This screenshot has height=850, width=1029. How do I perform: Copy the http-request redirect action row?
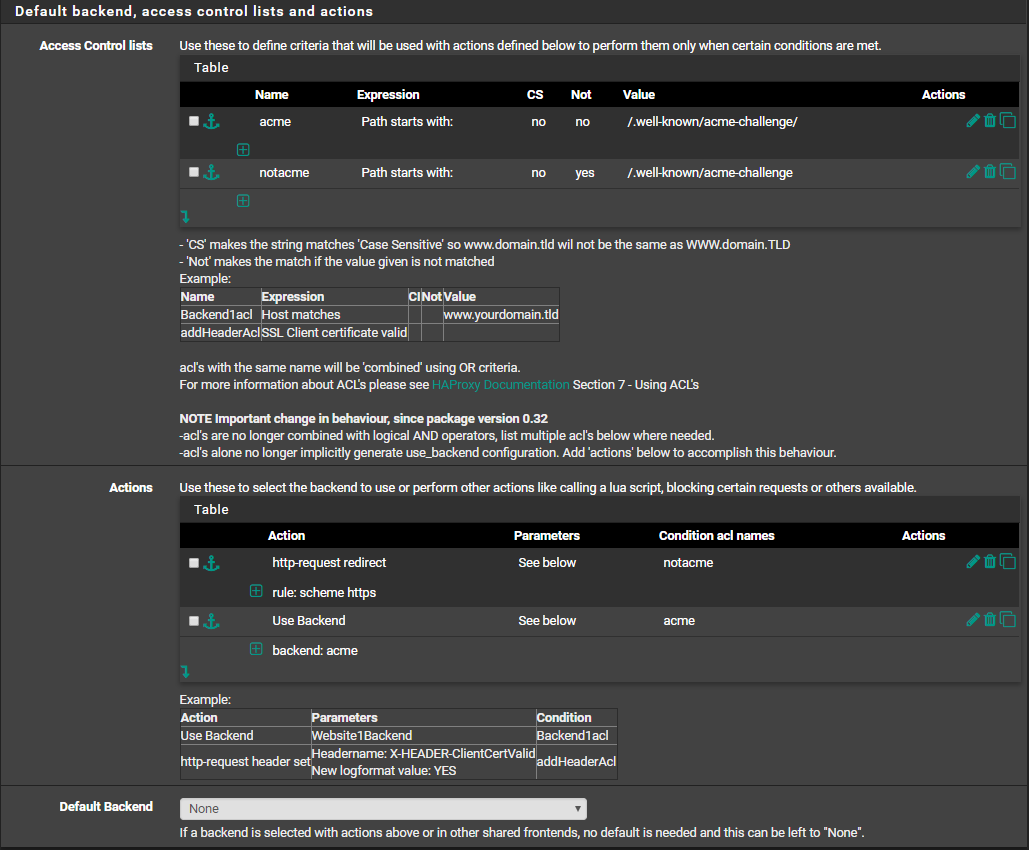click(x=1007, y=562)
